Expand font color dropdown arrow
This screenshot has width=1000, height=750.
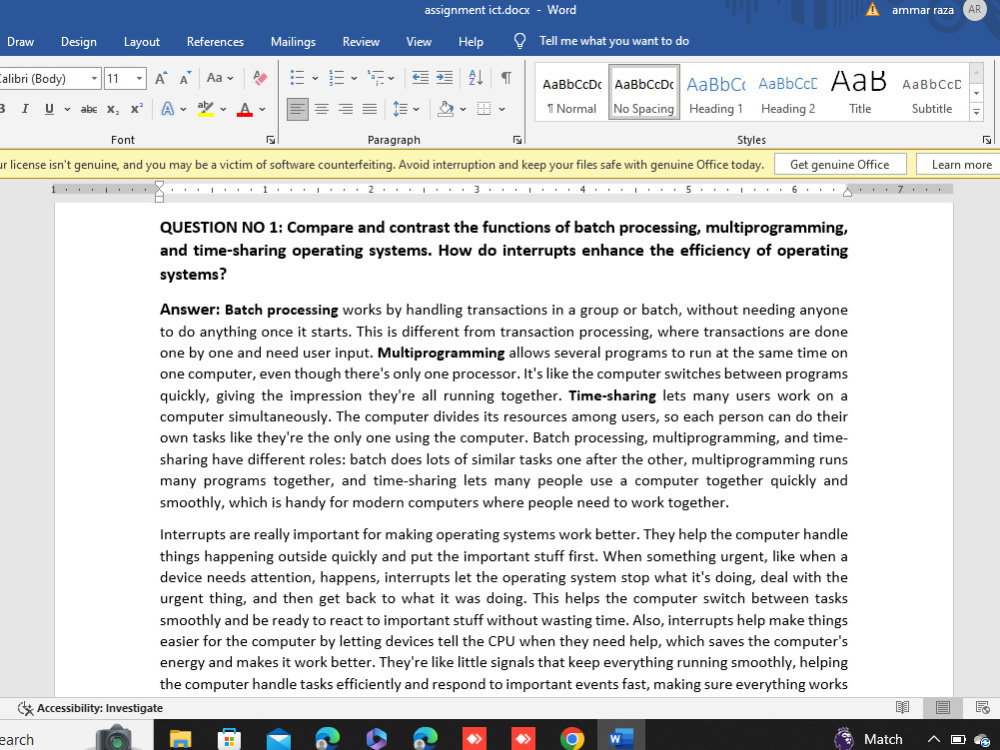262,109
